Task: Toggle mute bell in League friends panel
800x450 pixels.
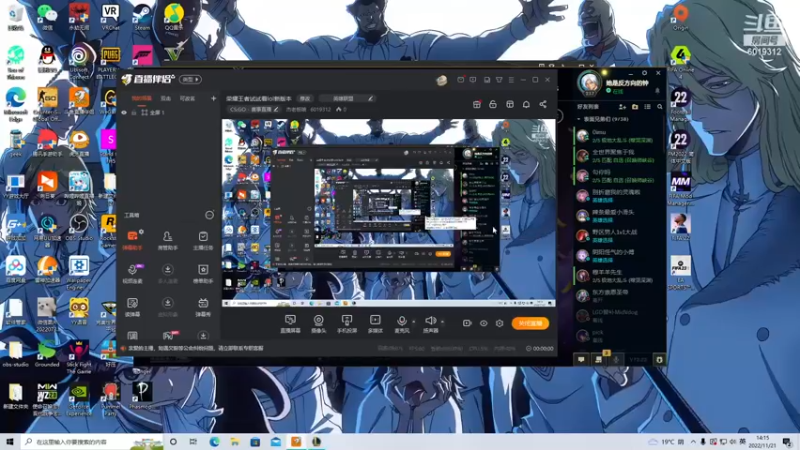Action: (x=657, y=91)
